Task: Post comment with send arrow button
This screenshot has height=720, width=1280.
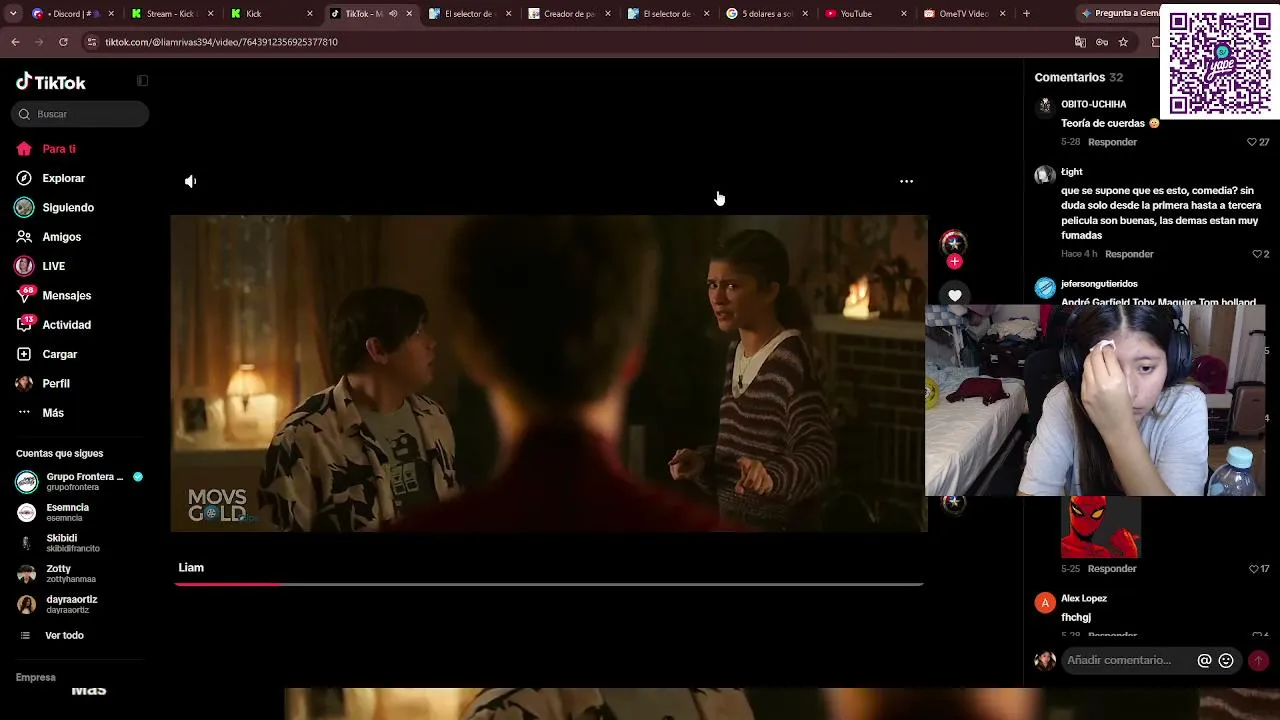Action: pyautogui.click(x=1258, y=661)
